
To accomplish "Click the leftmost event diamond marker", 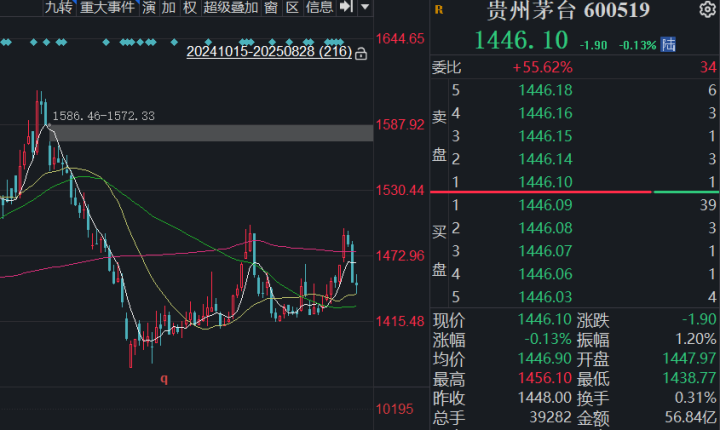I will coord(6,42).
